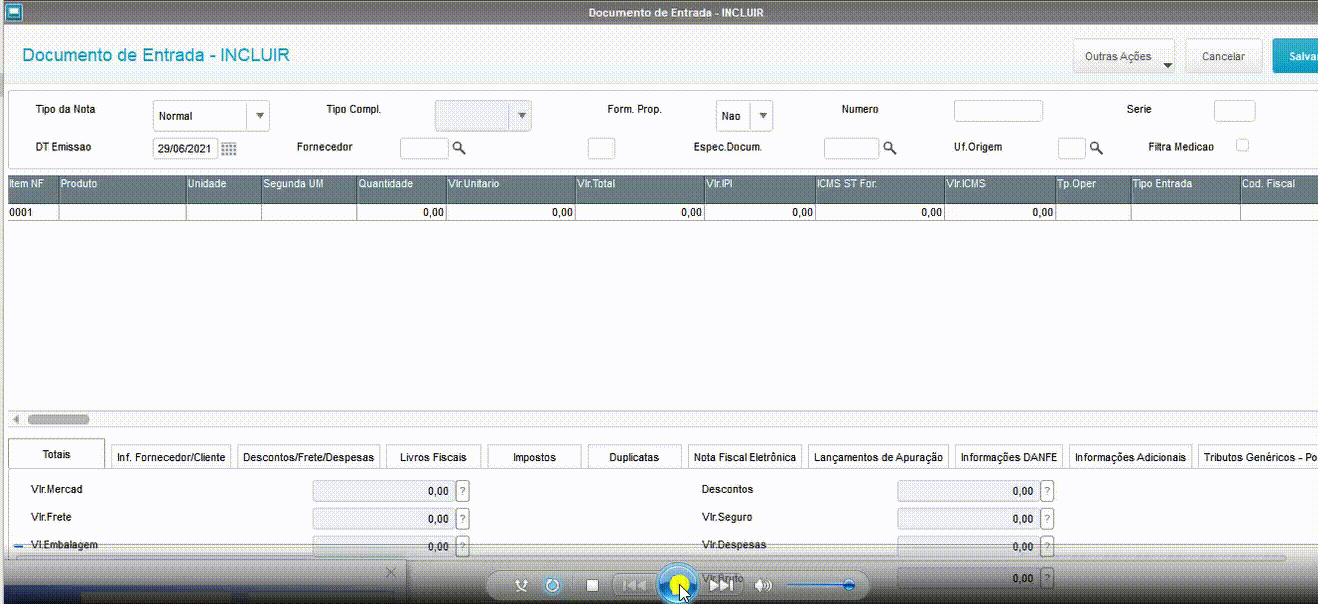
Task: Click the Cancelar button
Action: tap(1223, 57)
